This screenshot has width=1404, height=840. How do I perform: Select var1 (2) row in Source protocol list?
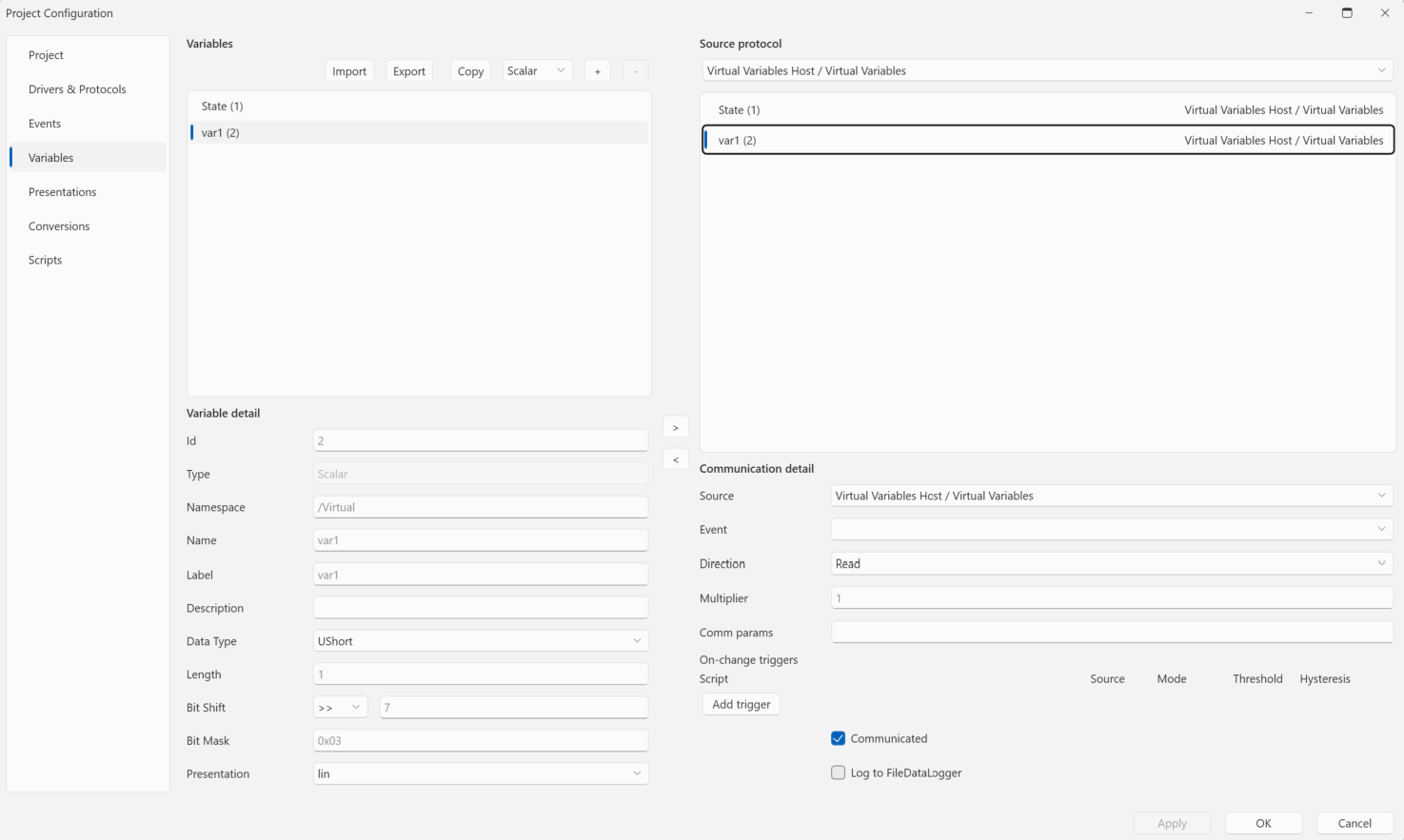[1047, 140]
